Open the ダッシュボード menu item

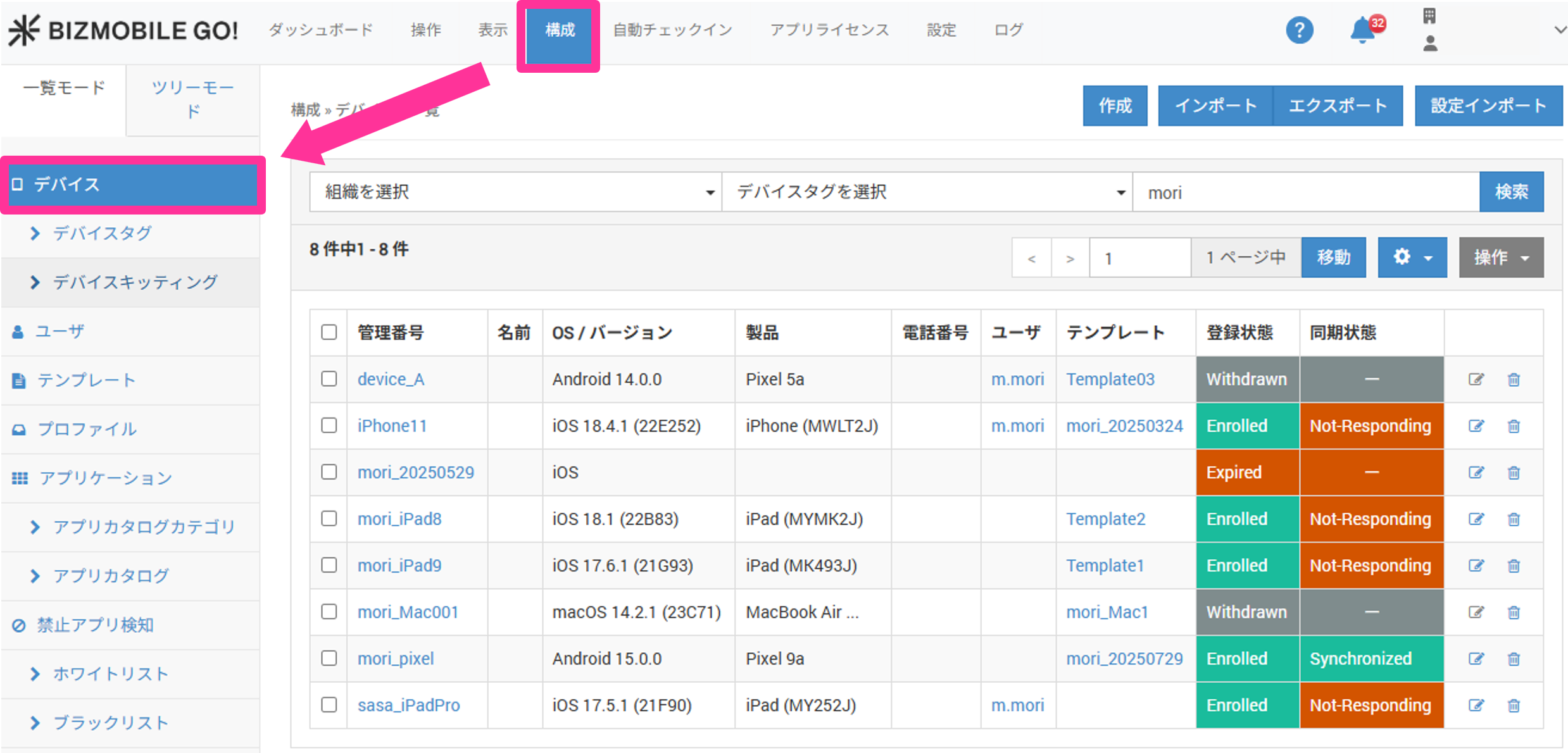(x=320, y=30)
